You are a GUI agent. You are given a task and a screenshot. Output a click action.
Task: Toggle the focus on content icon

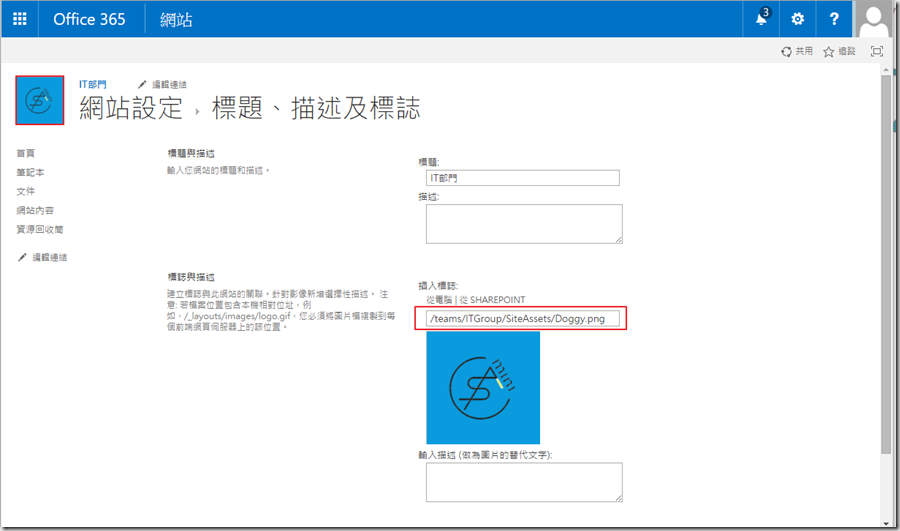[877, 51]
